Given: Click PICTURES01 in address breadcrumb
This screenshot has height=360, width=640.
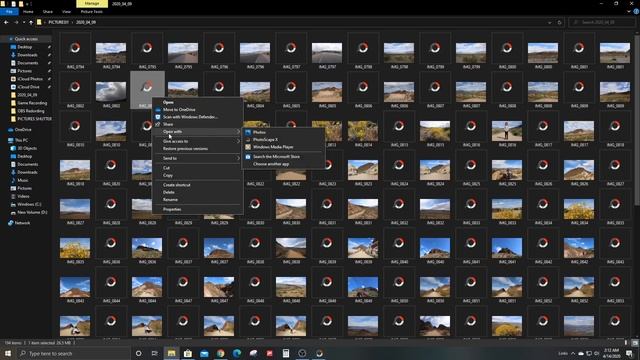Looking at the screenshot, I should 58,22.
